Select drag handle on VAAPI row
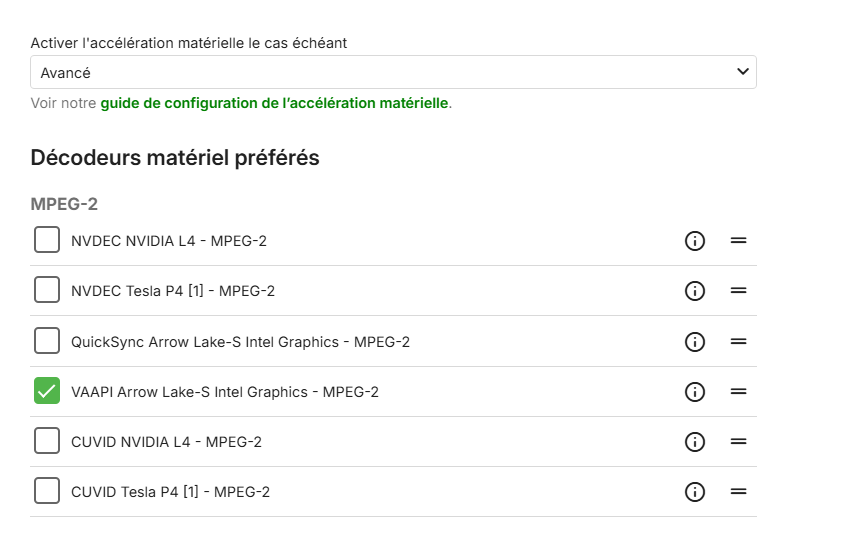Viewport: 854px width, 539px height. pos(739,391)
